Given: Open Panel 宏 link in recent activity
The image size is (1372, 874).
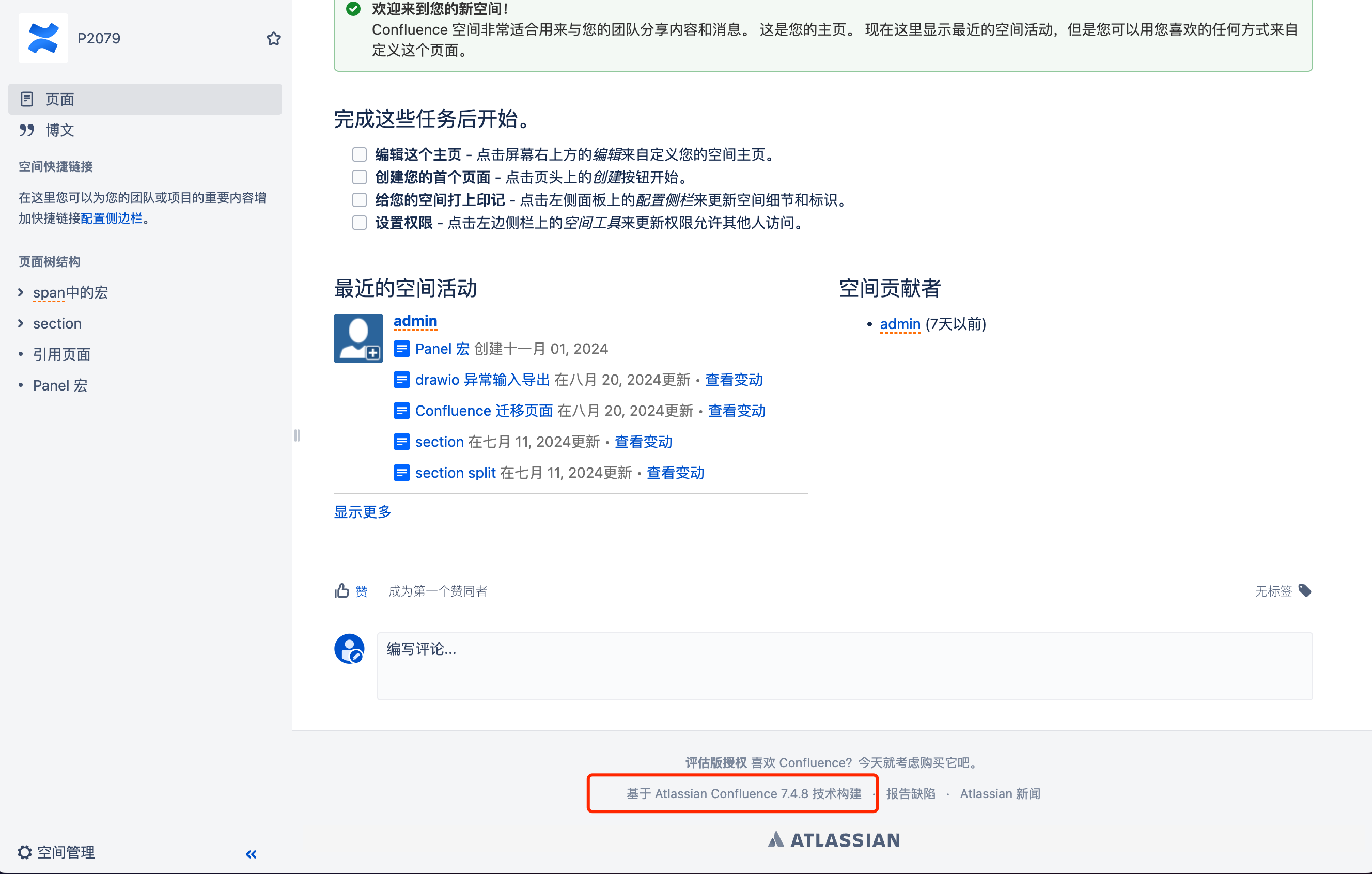Looking at the screenshot, I should (x=442, y=349).
